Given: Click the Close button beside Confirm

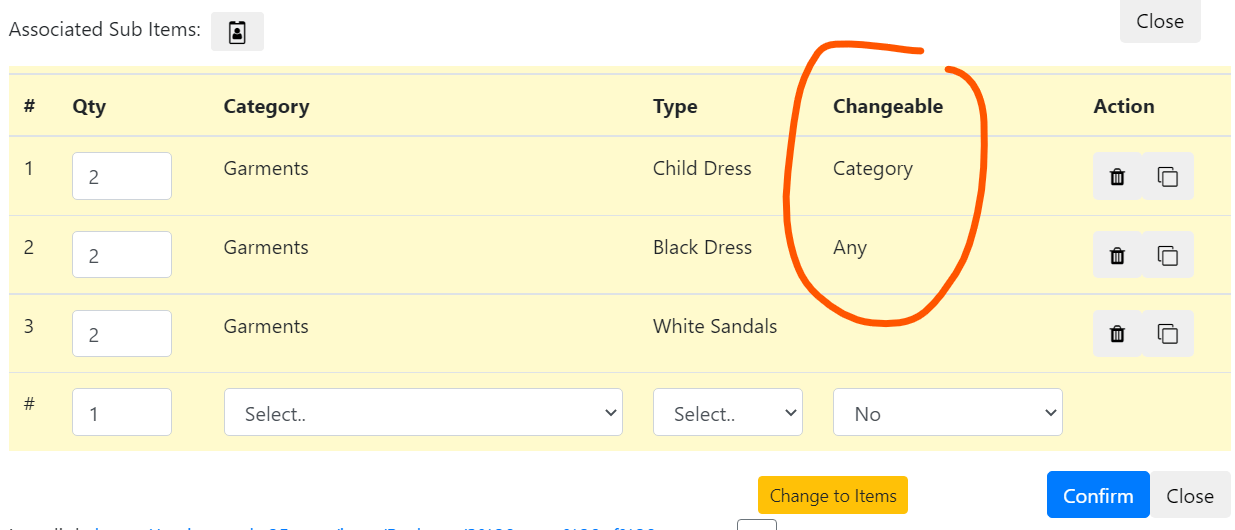Looking at the screenshot, I should [x=1190, y=496].
